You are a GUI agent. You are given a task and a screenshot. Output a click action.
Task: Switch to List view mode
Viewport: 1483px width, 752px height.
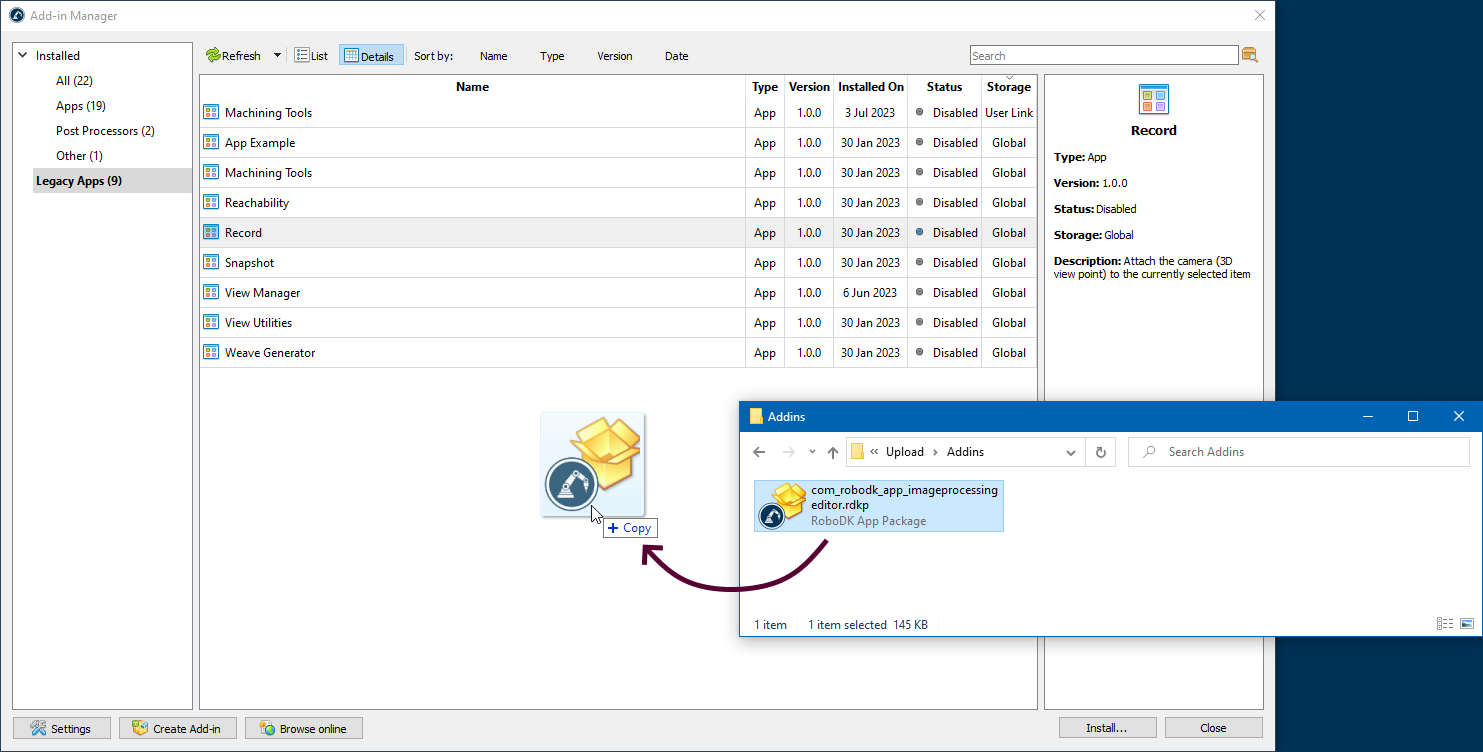(311, 56)
